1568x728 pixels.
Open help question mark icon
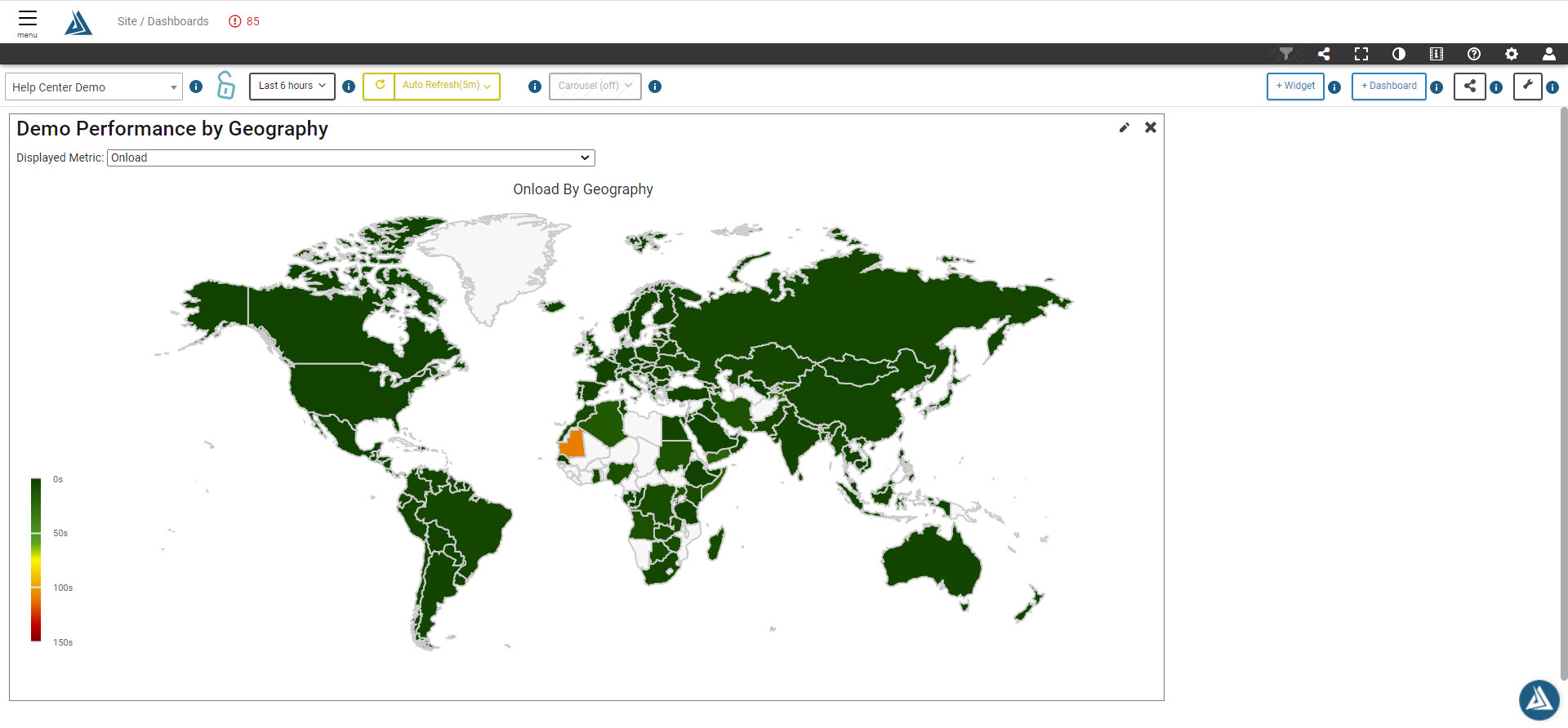click(1474, 54)
